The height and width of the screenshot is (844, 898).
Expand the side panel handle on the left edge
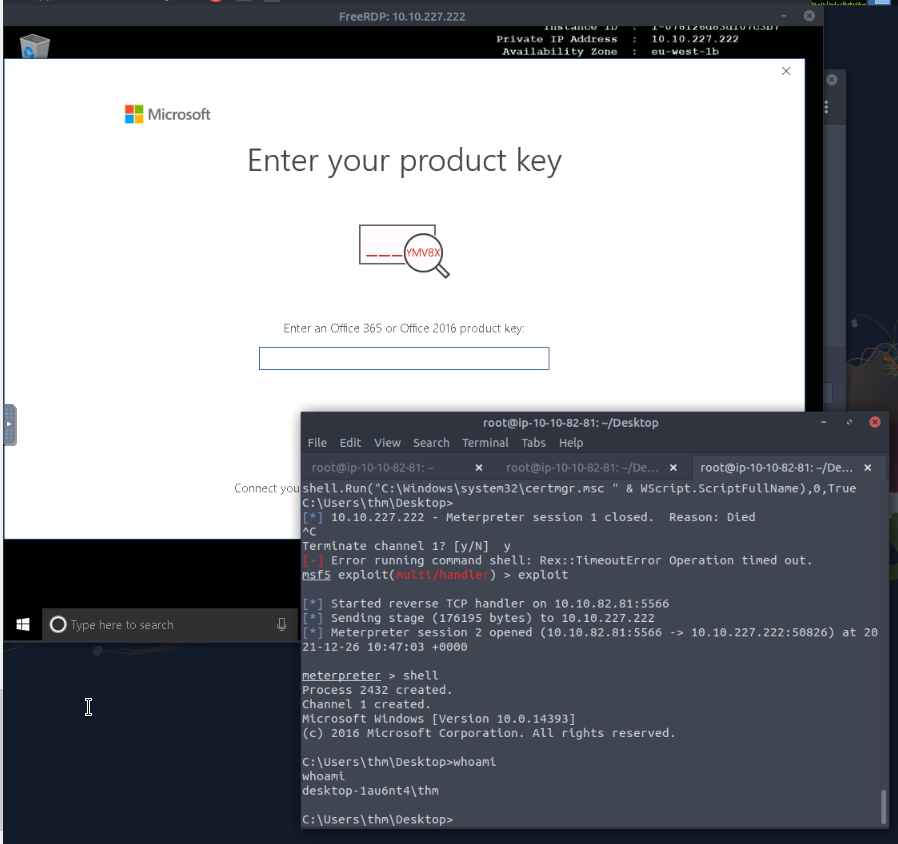9,424
